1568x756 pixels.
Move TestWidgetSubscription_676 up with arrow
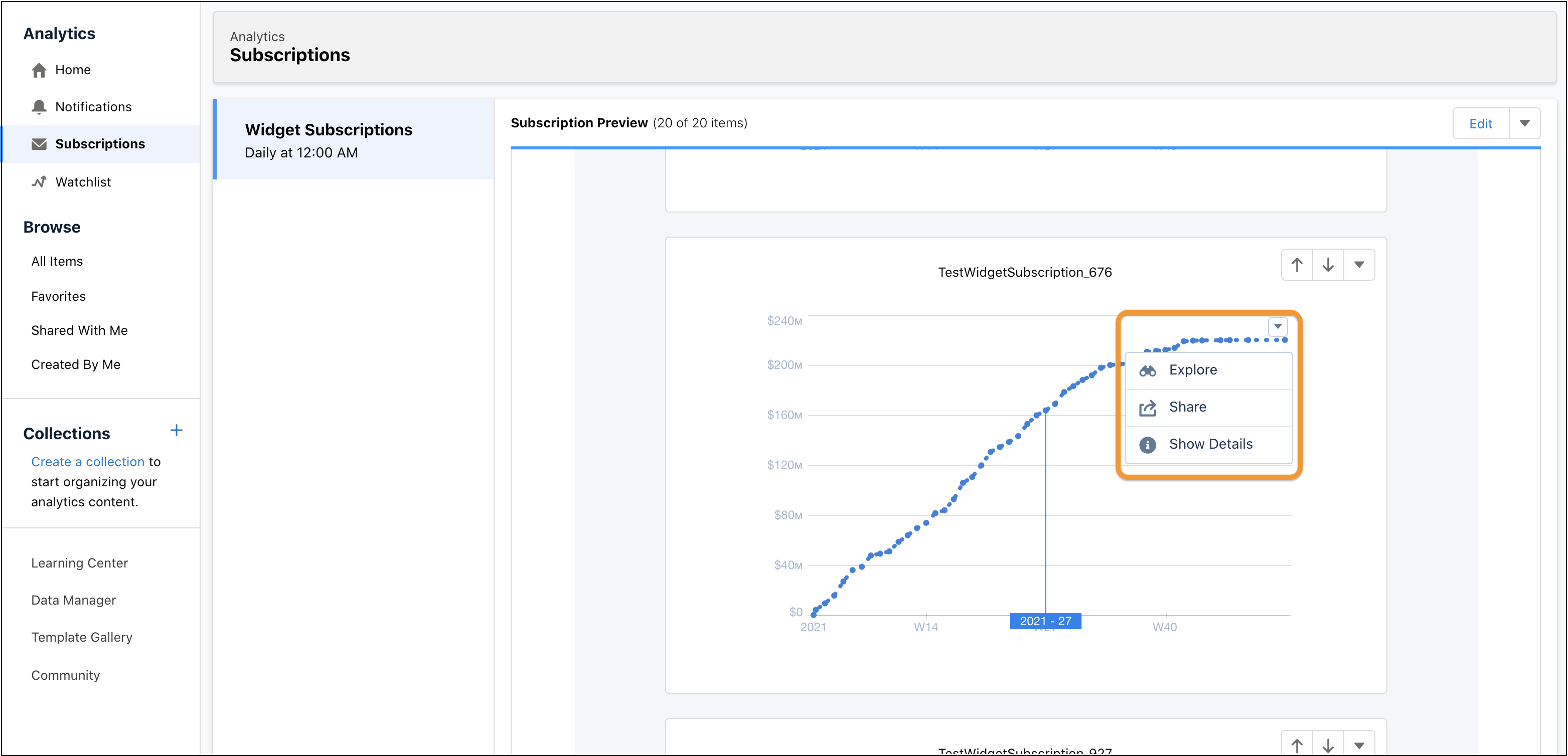pos(1297,265)
